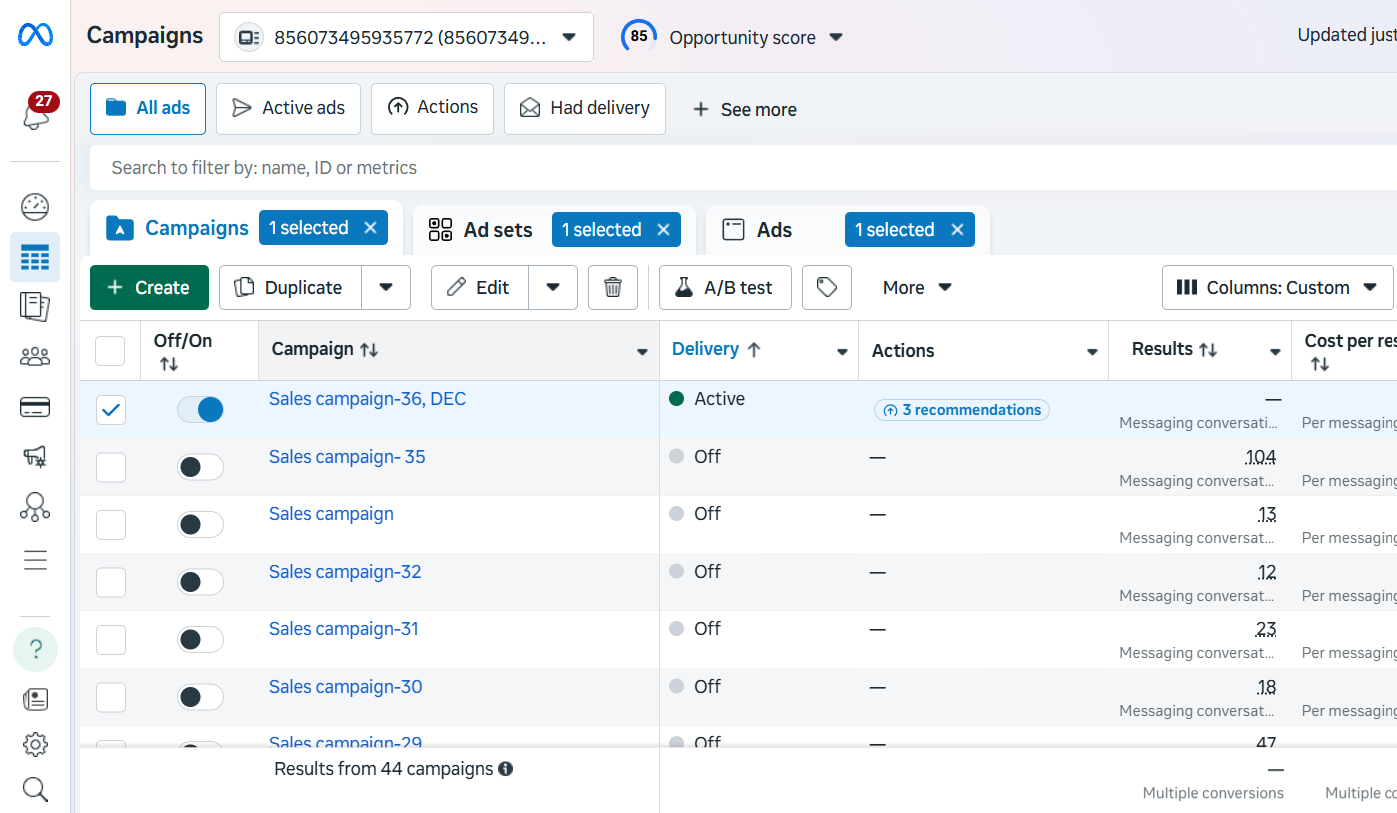
Task: Open Ads Reporting from the sidebar
Action: (34, 307)
